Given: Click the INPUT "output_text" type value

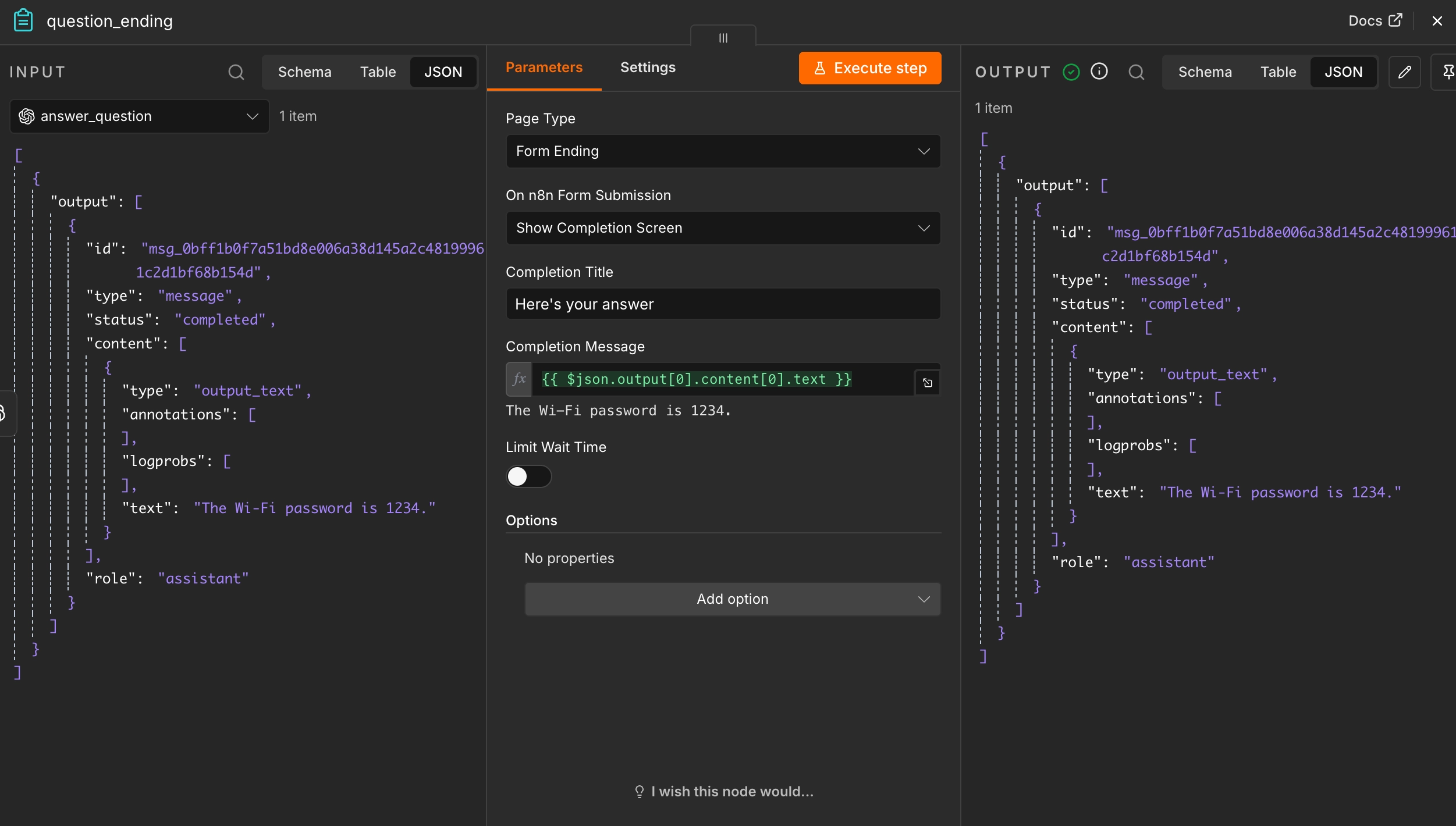Looking at the screenshot, I should (x=247, y=391).
